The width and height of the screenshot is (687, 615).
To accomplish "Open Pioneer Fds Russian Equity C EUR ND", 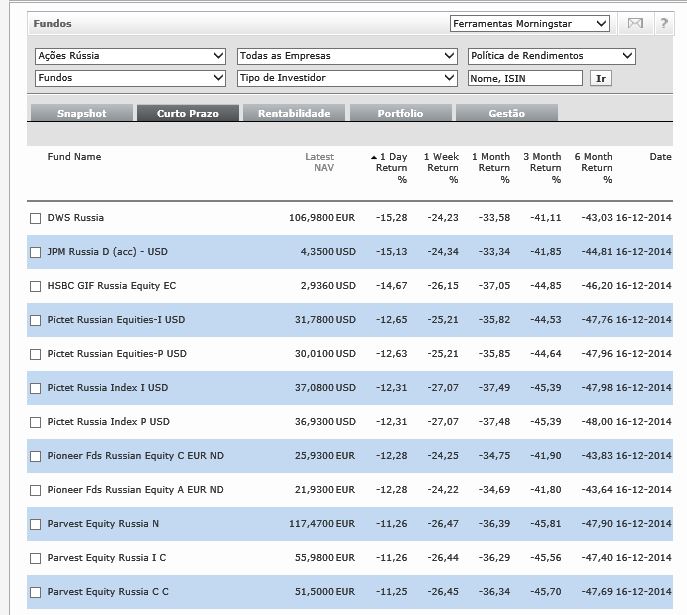I will coord(135,456).
